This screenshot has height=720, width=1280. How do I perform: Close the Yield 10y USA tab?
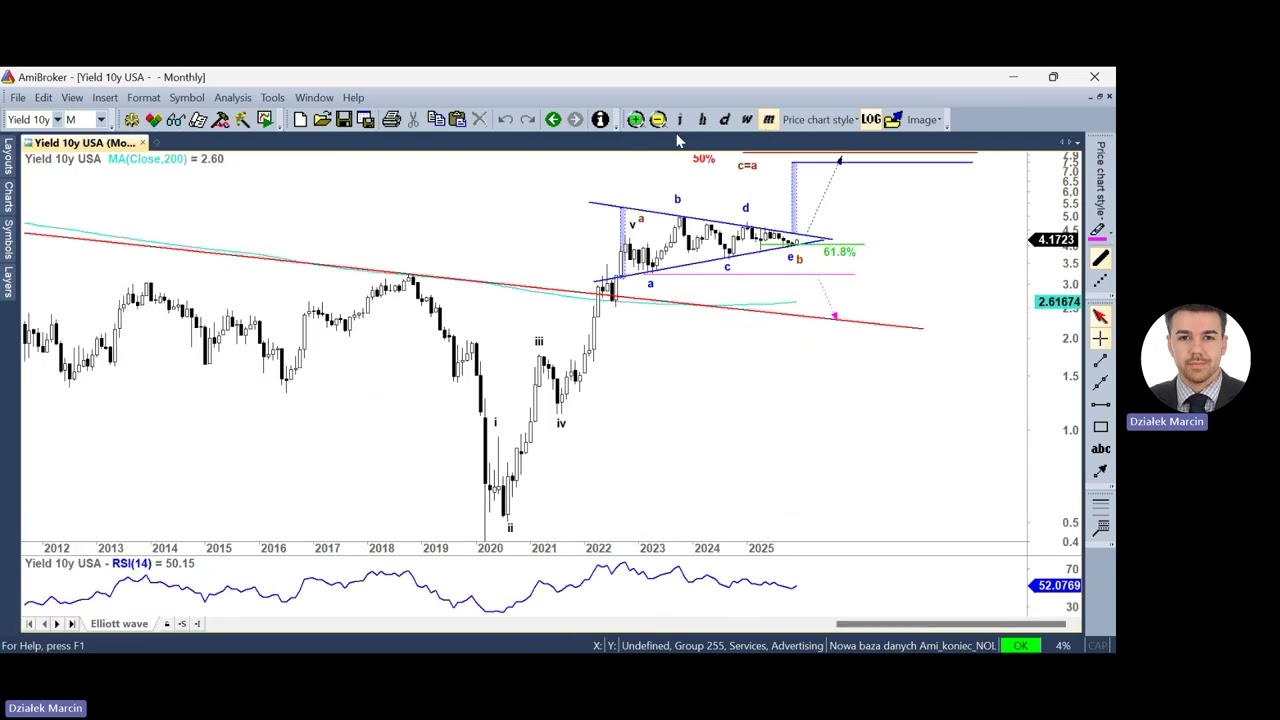pyautogui.click(x=142, y=143)
